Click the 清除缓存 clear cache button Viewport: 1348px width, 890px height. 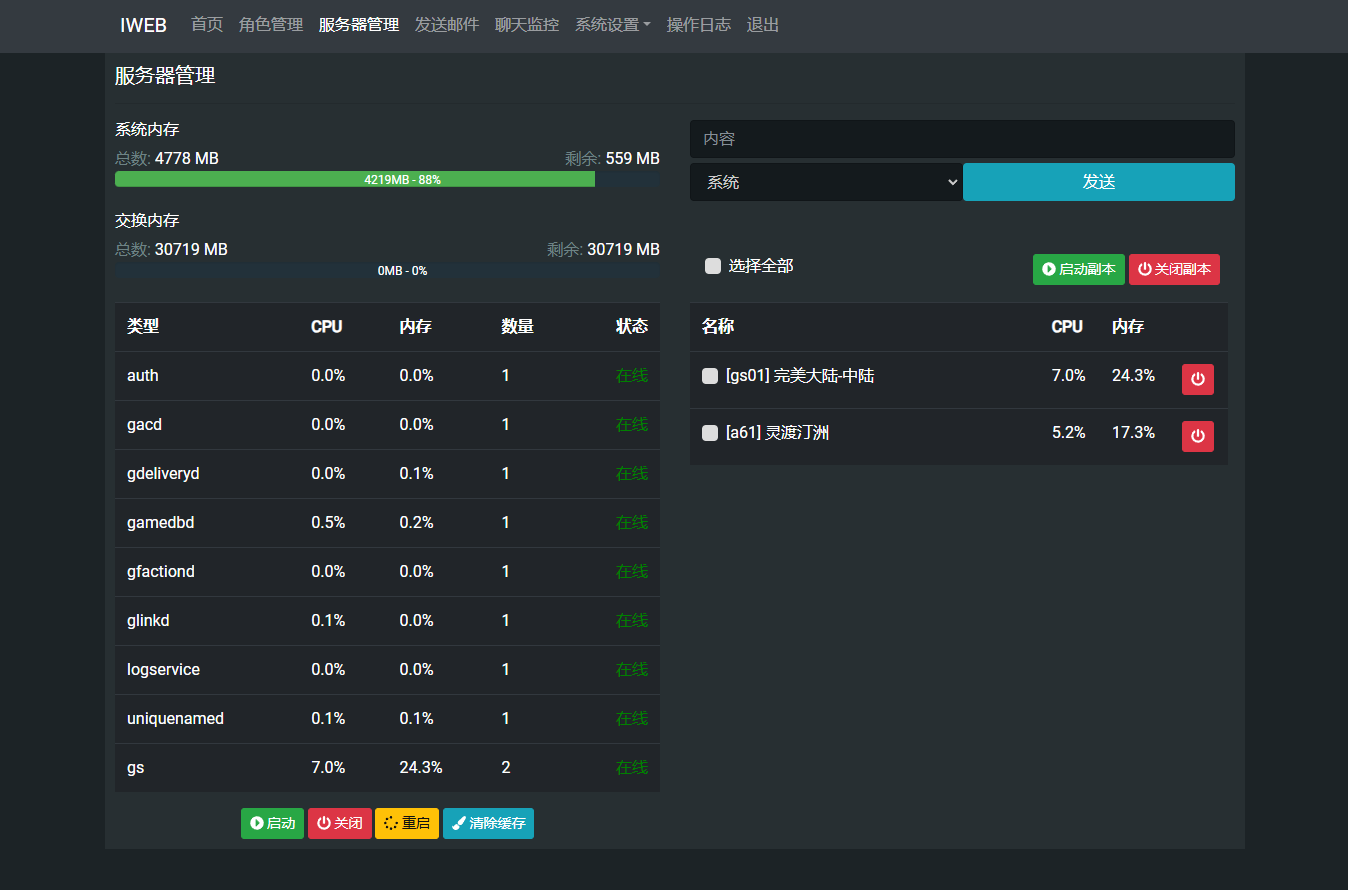click(x=488, y=823)
